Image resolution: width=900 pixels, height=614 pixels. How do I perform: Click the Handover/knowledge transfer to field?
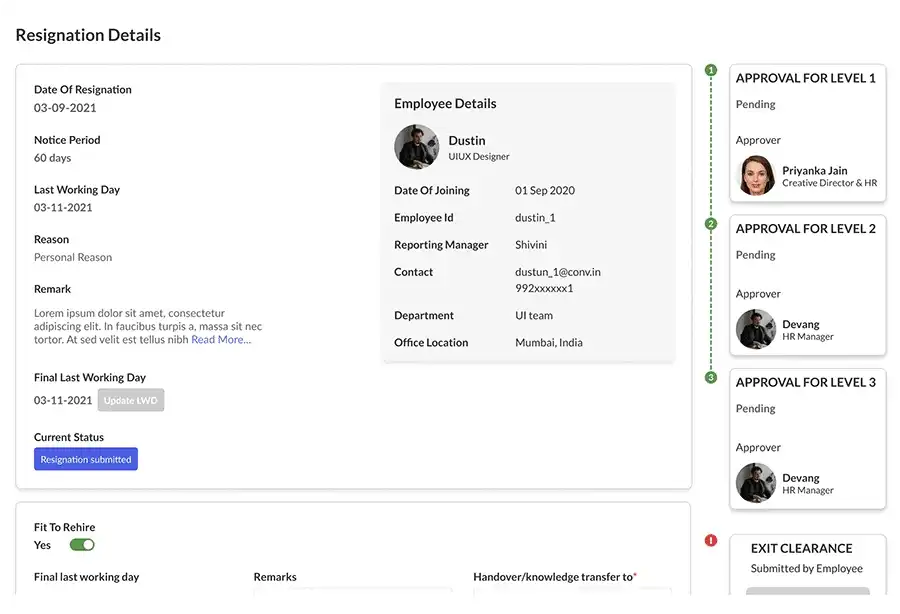[572, 590]
